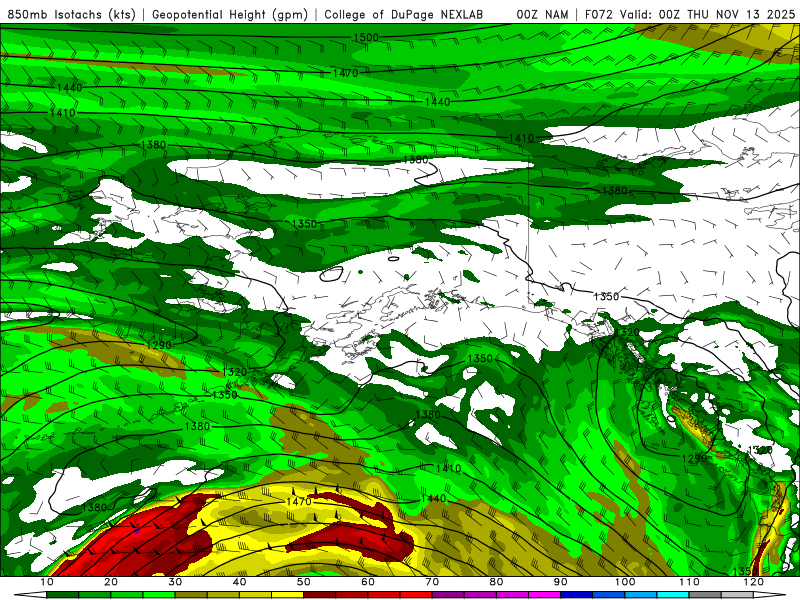Click color scale tick label 30
This screenshot has height=600, width=800.
(175, 582)
